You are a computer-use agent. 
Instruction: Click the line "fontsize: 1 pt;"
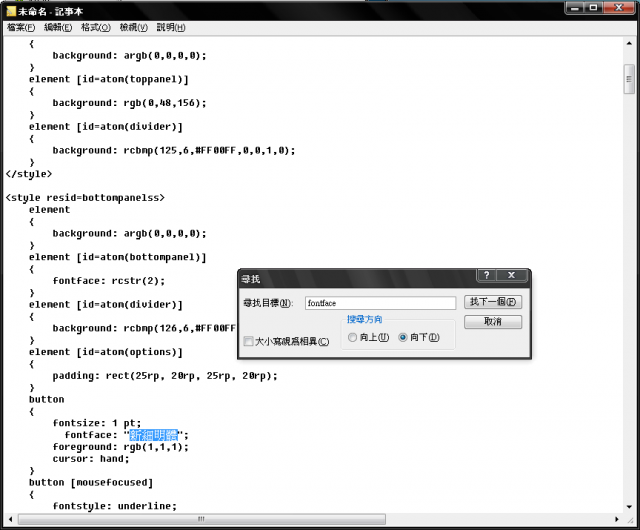click(x=97, y=423)
